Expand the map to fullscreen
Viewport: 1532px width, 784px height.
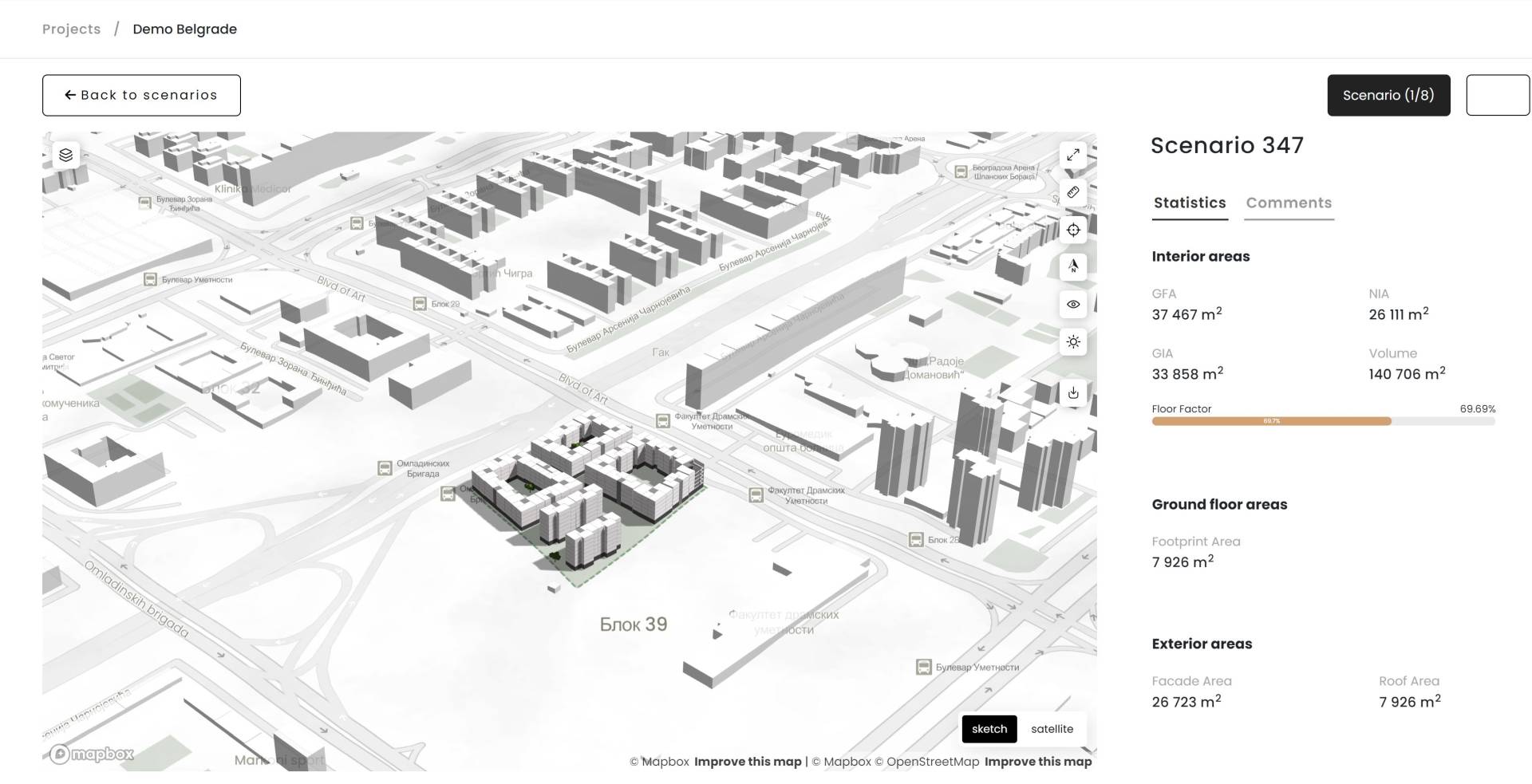pos(1073,155)
